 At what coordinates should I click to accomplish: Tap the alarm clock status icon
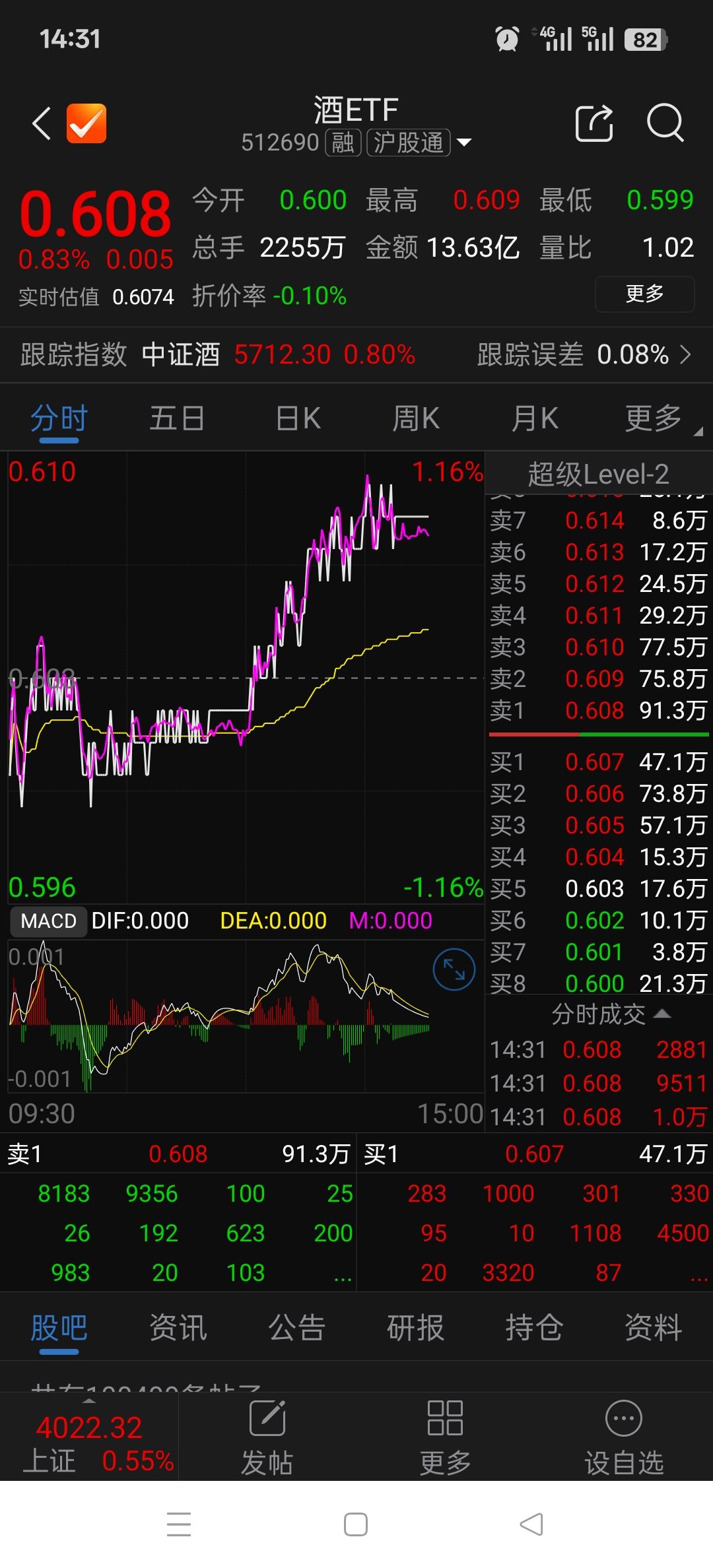pyautogui.click(x=507, y=39)
